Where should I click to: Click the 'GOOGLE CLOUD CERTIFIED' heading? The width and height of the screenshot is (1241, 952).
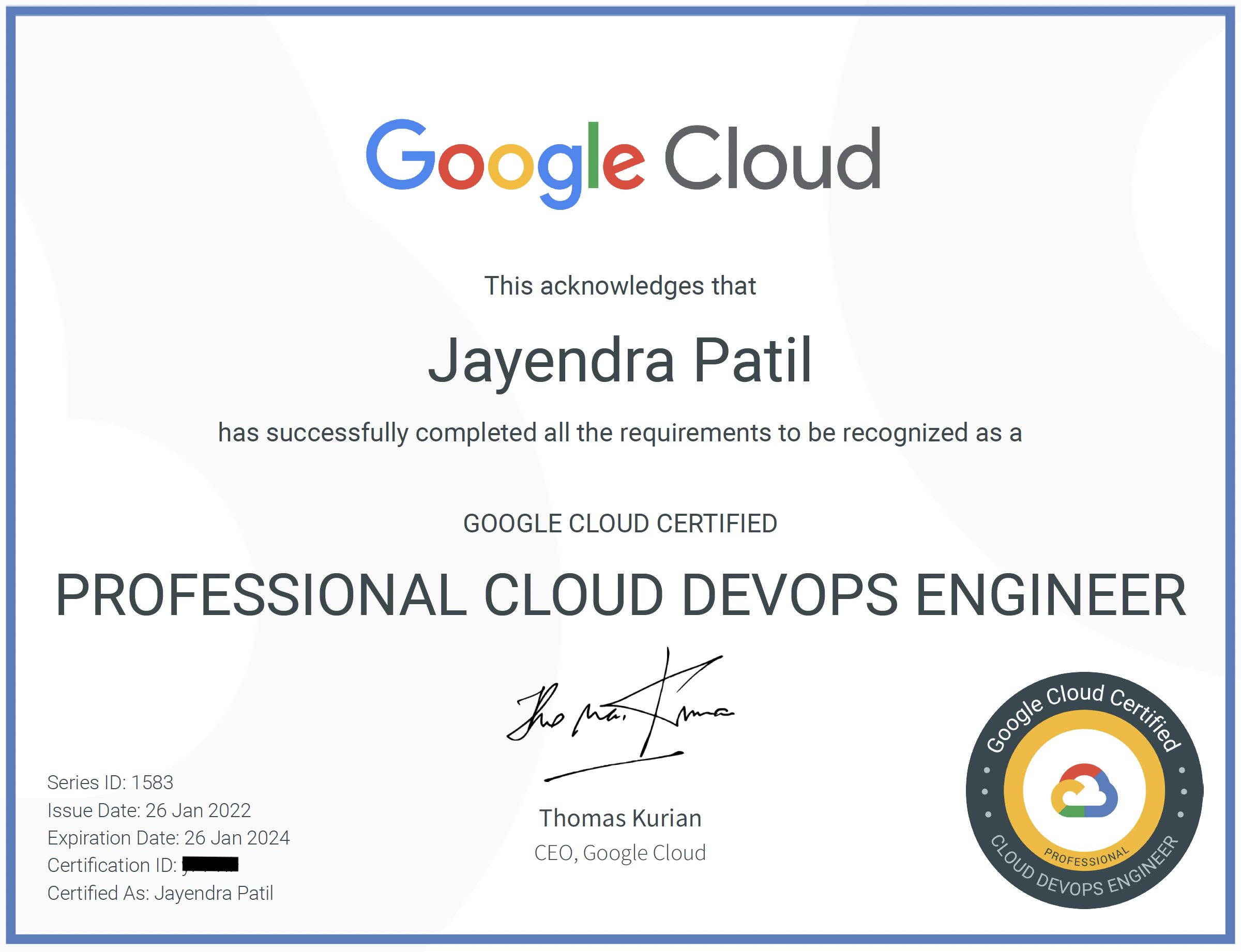pos(620,523)
